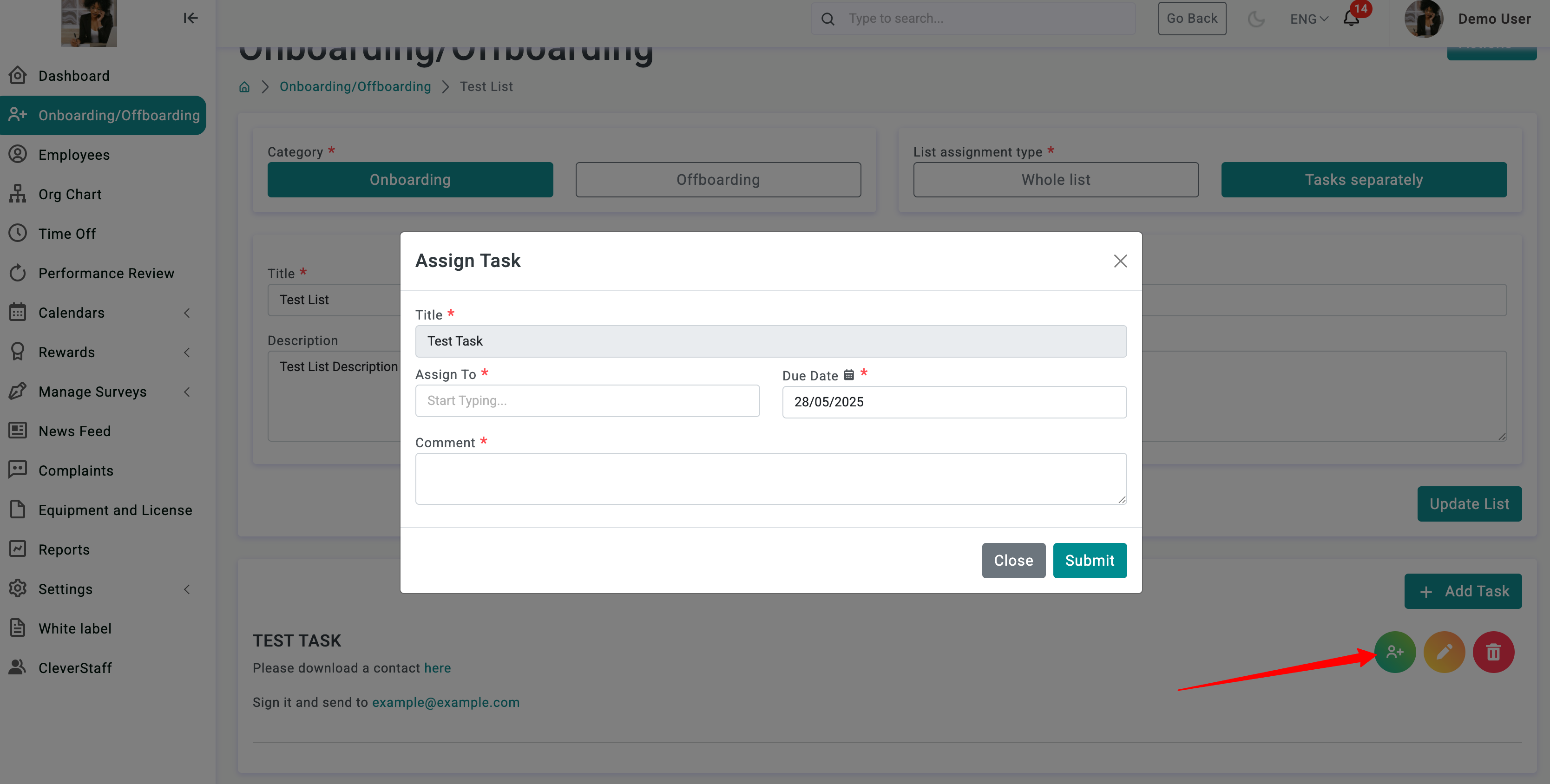Select the Offboarding category option
Viewport: 1550px width, 784px height.
click(x=718, y=179)
